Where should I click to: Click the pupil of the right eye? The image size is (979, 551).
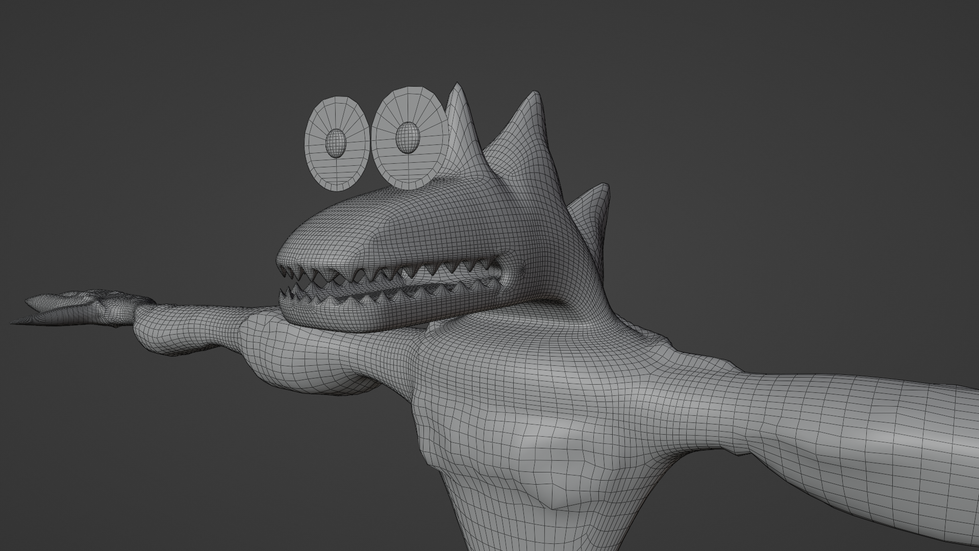click(x=408, y=137)
